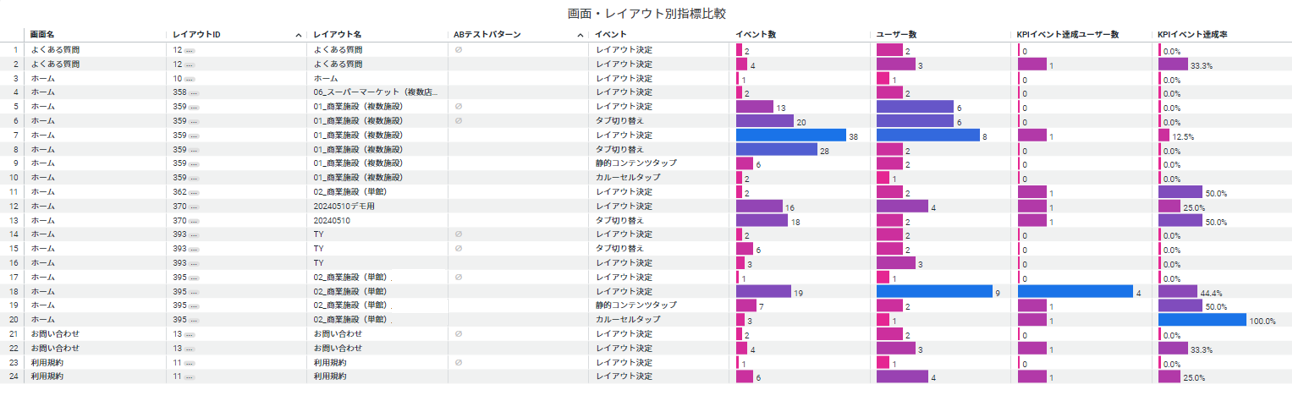1292x403 pixels.
Task: Click the null symbol in row 14's AB test column
Action: [458, 235]
